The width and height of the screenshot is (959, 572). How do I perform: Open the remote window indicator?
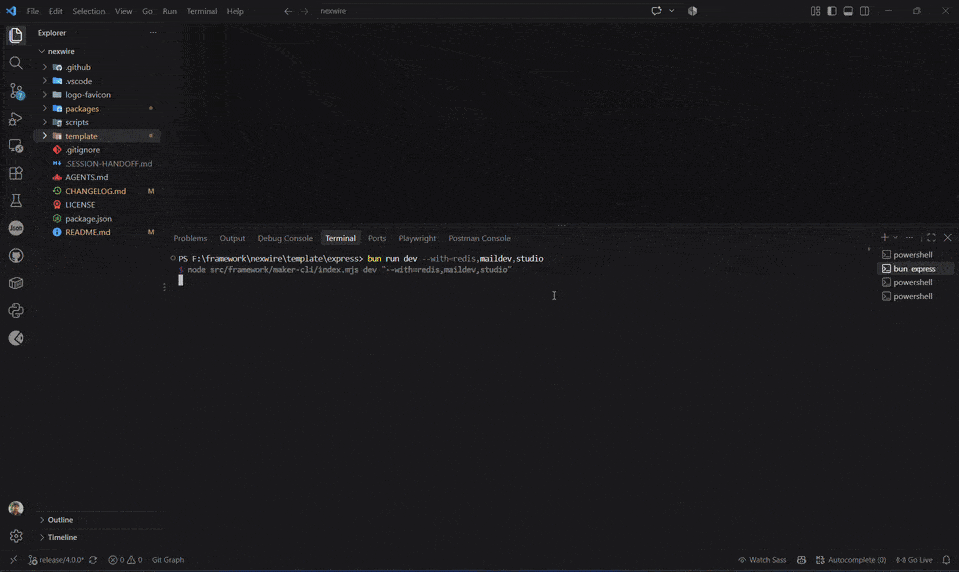pyautogui.click(x=13, y=560)
